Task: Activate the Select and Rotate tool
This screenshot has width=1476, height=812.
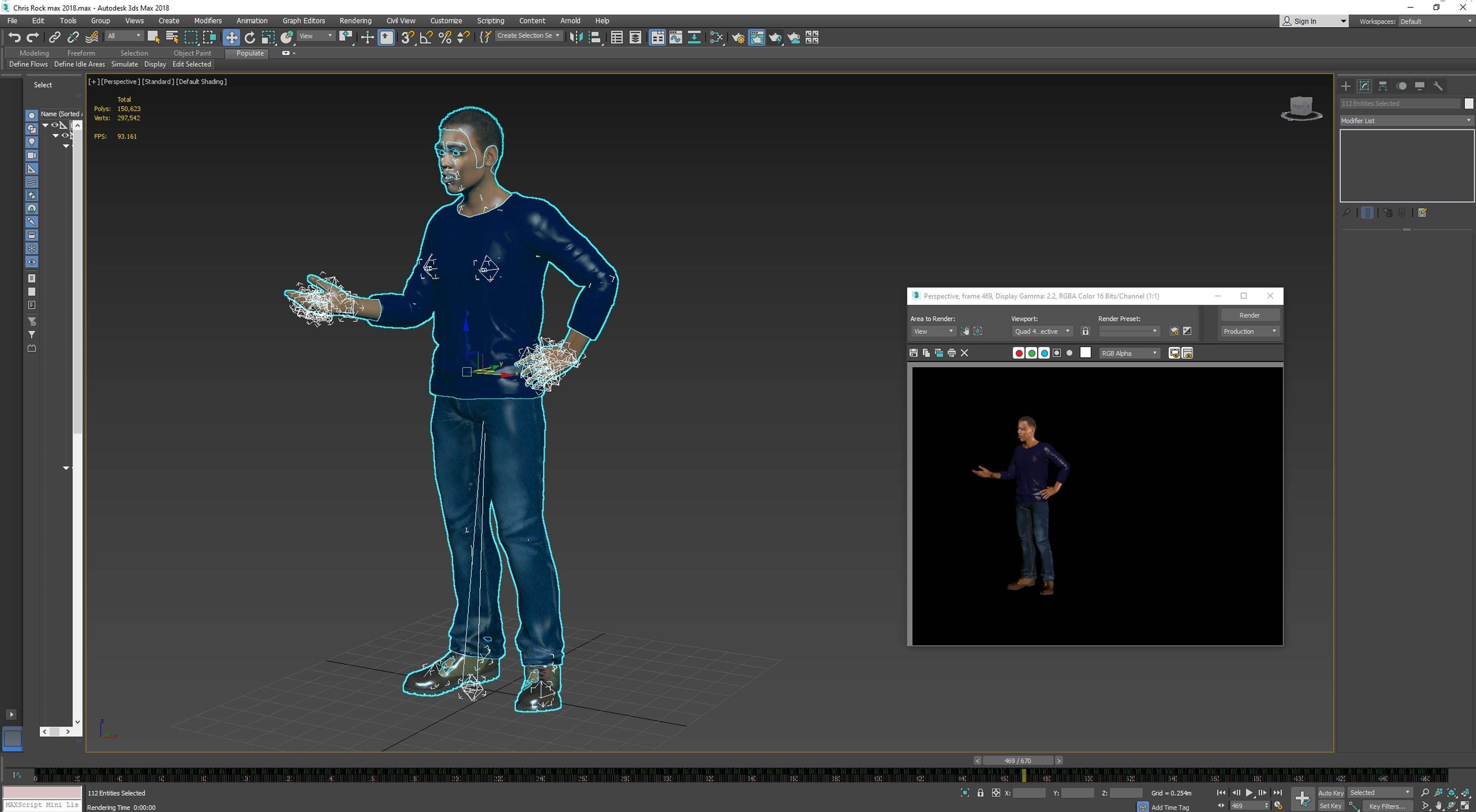Action: click(250, 37)
